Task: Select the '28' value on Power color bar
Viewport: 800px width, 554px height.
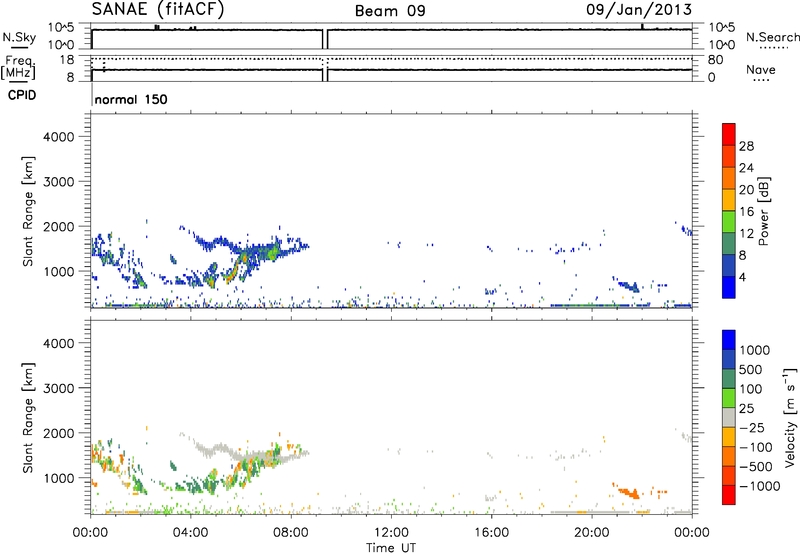Action: click(746, 146)
